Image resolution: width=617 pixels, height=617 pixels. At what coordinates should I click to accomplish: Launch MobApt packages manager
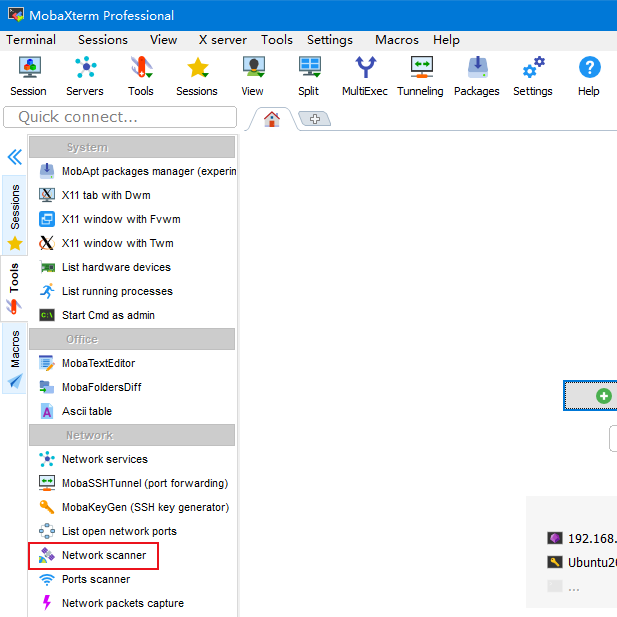[x=138, y=171]
